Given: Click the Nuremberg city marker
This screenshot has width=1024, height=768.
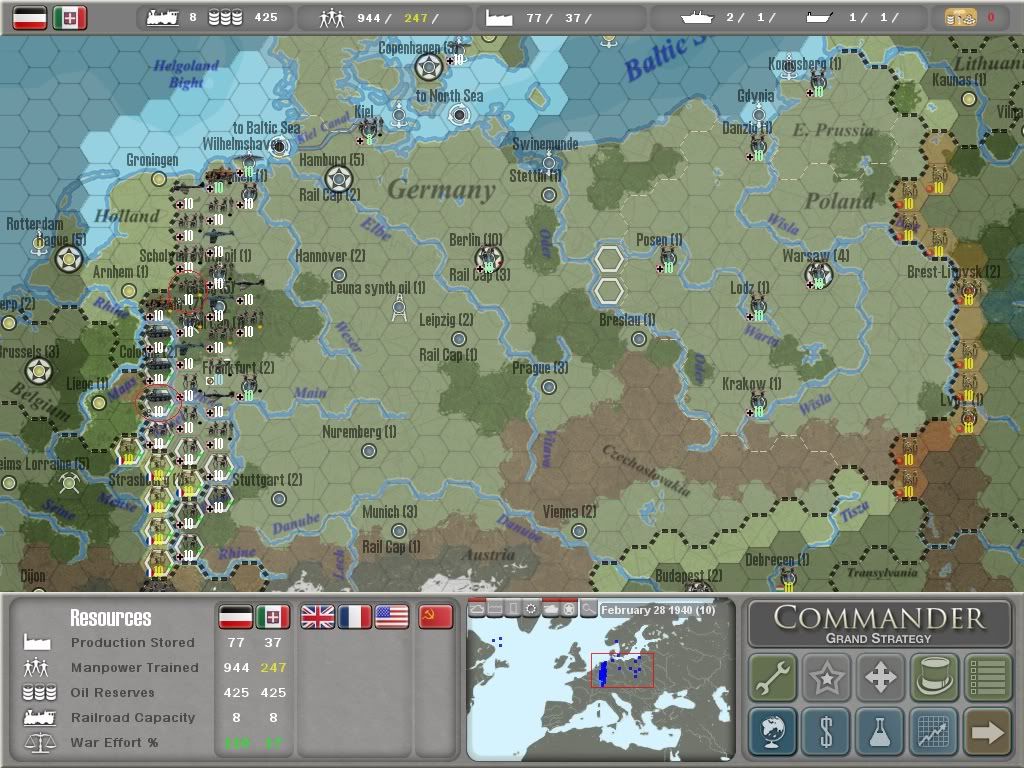Looking at the screenshot, I should click(368, 451).
